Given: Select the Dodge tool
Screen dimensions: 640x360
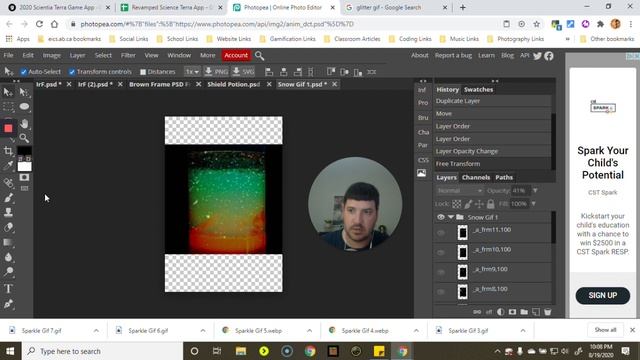Looking at the screenshot, I should 8,272.
